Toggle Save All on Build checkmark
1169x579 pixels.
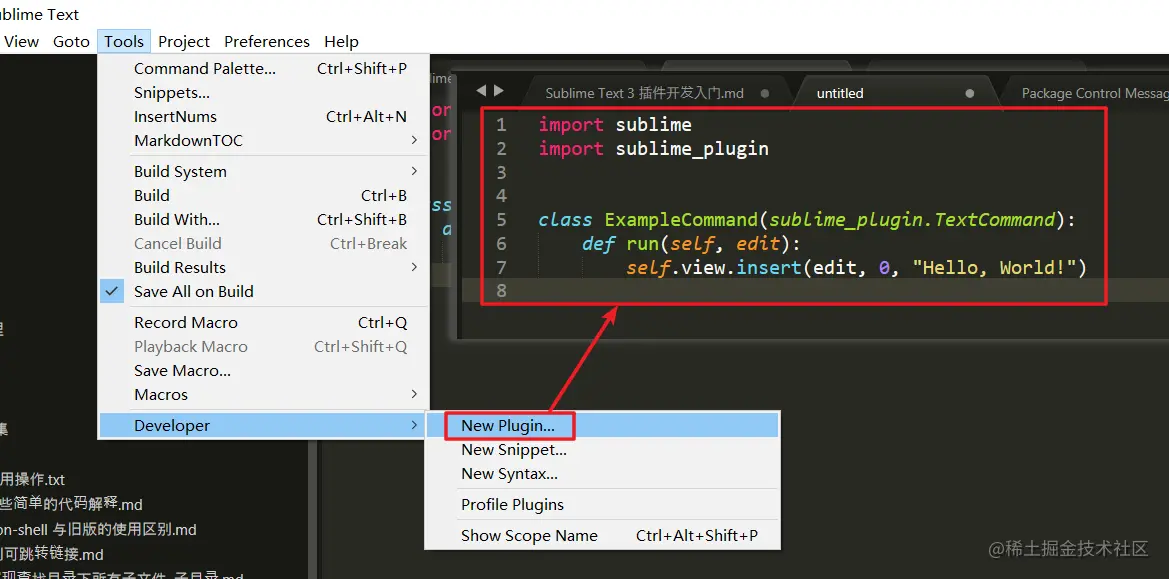tap(263, 291)
